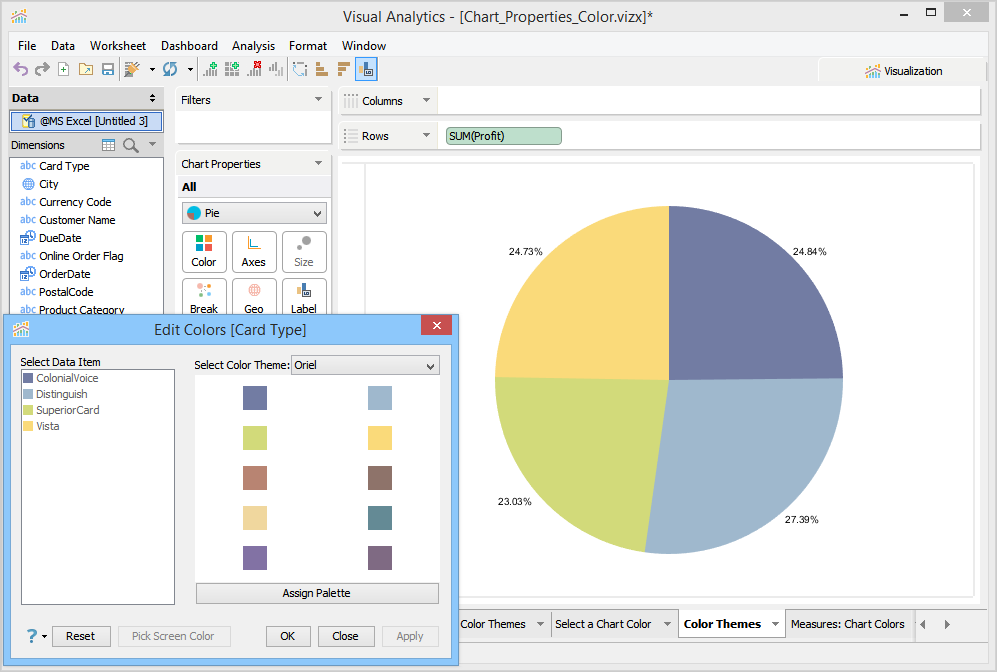Image resolution: width=997 pixels, height=672 pixels.
Task: Click the SUM(Profit) pill in Rows
Action: [x=503, y=136]
